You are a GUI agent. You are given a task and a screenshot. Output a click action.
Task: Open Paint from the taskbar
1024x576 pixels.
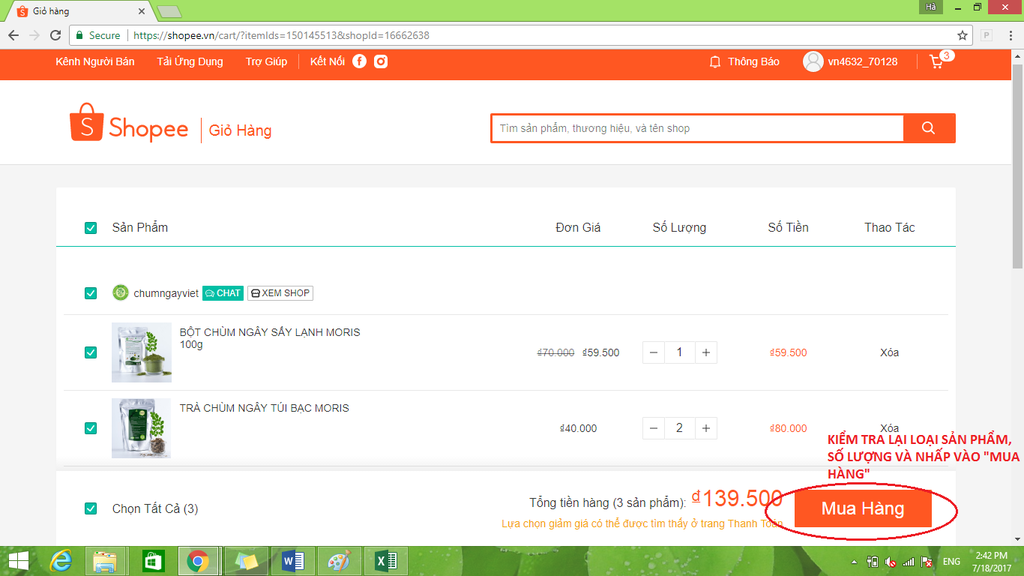coord(339,561)
